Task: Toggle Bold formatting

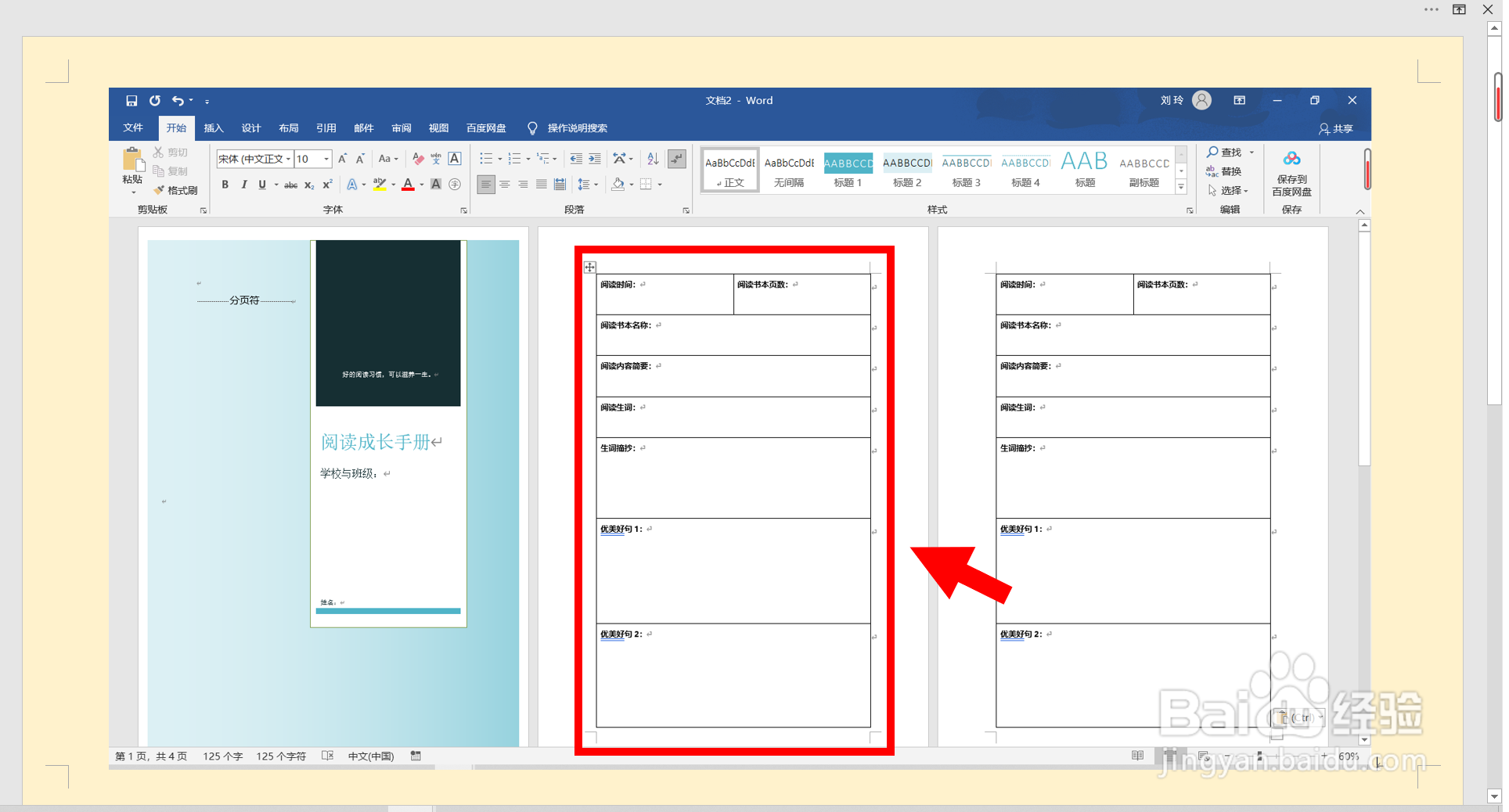Action: [x=225, y=185]
